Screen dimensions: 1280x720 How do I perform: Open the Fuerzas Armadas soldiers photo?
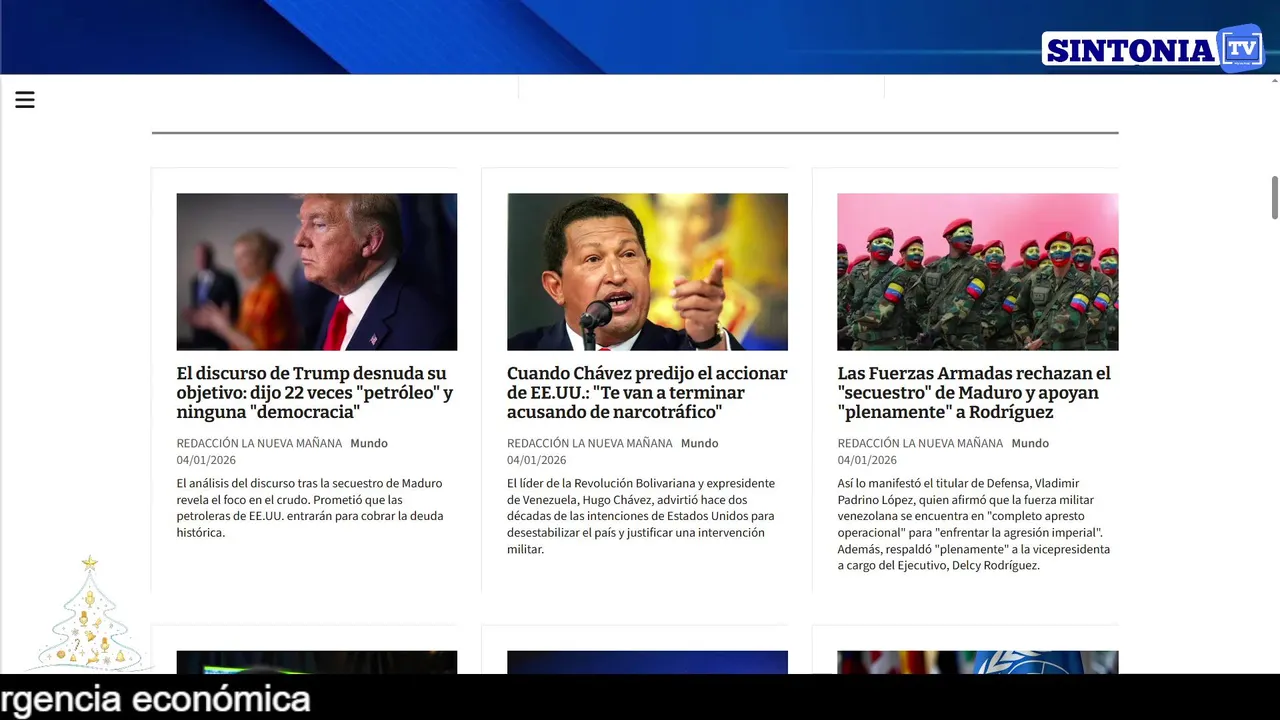coord(978,272)
